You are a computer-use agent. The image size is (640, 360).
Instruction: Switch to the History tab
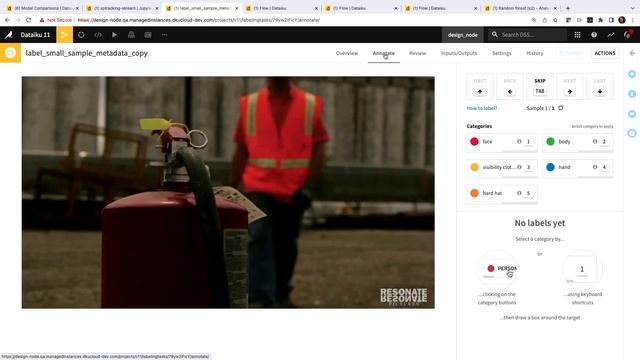(534, 53)
